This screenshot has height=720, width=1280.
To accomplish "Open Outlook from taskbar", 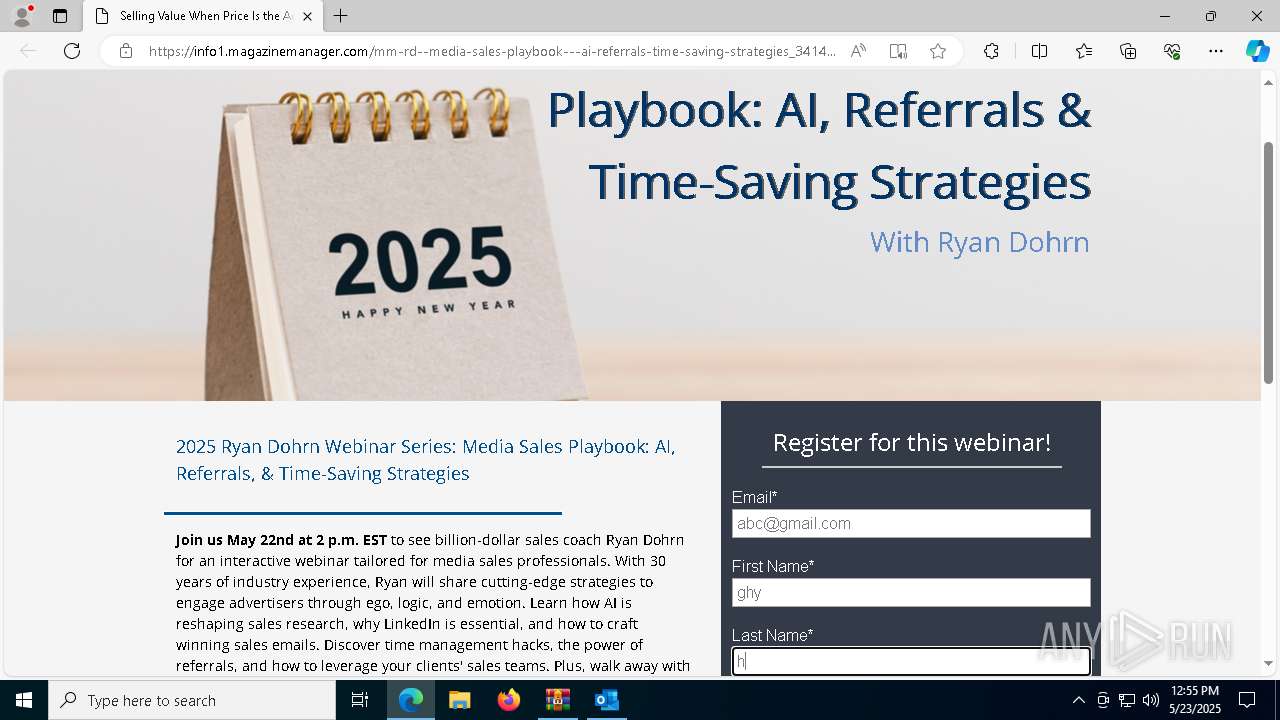I will click(x=606, y=700).
